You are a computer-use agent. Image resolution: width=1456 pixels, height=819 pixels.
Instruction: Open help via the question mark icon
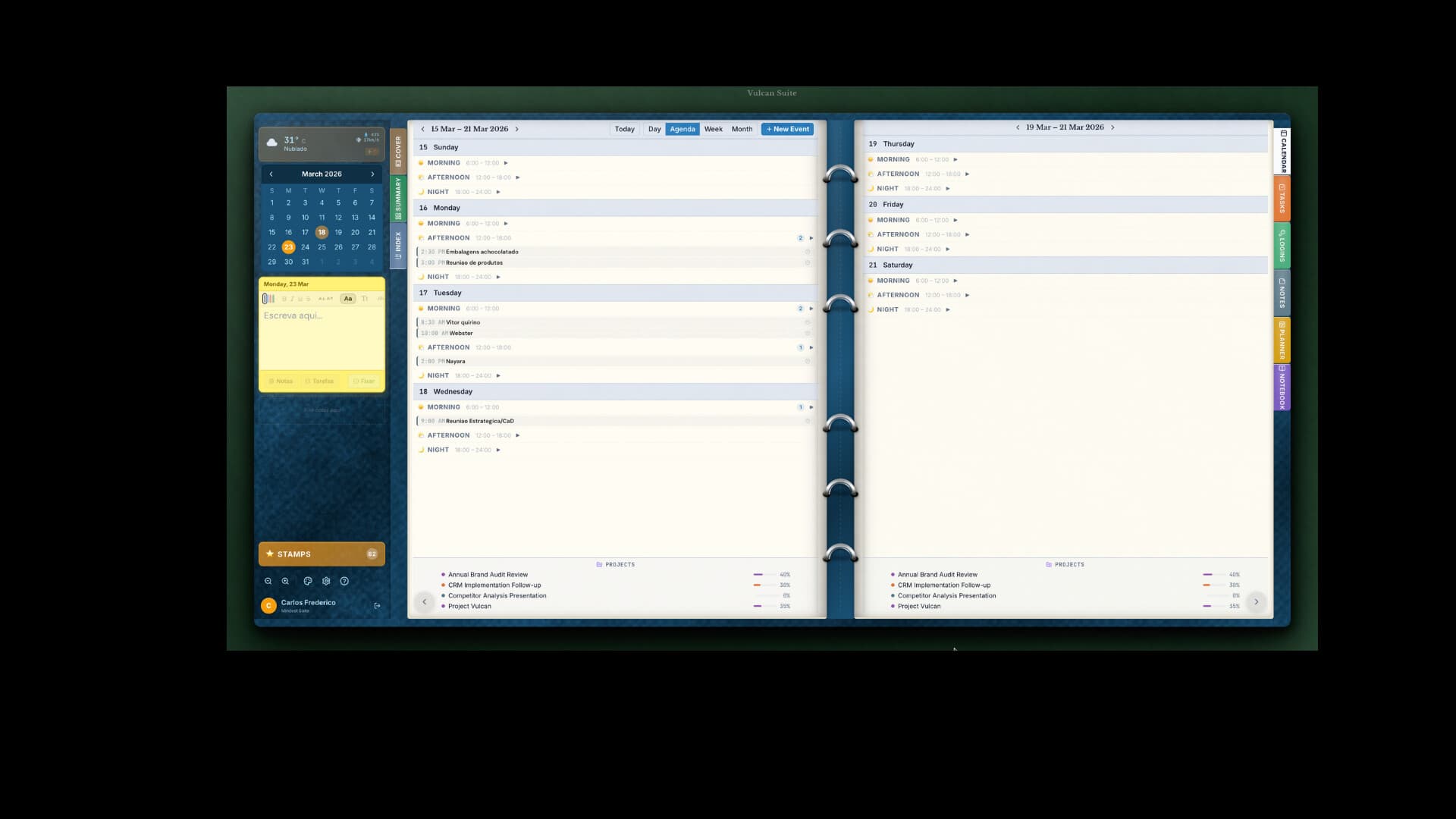[x=344, y=581]
